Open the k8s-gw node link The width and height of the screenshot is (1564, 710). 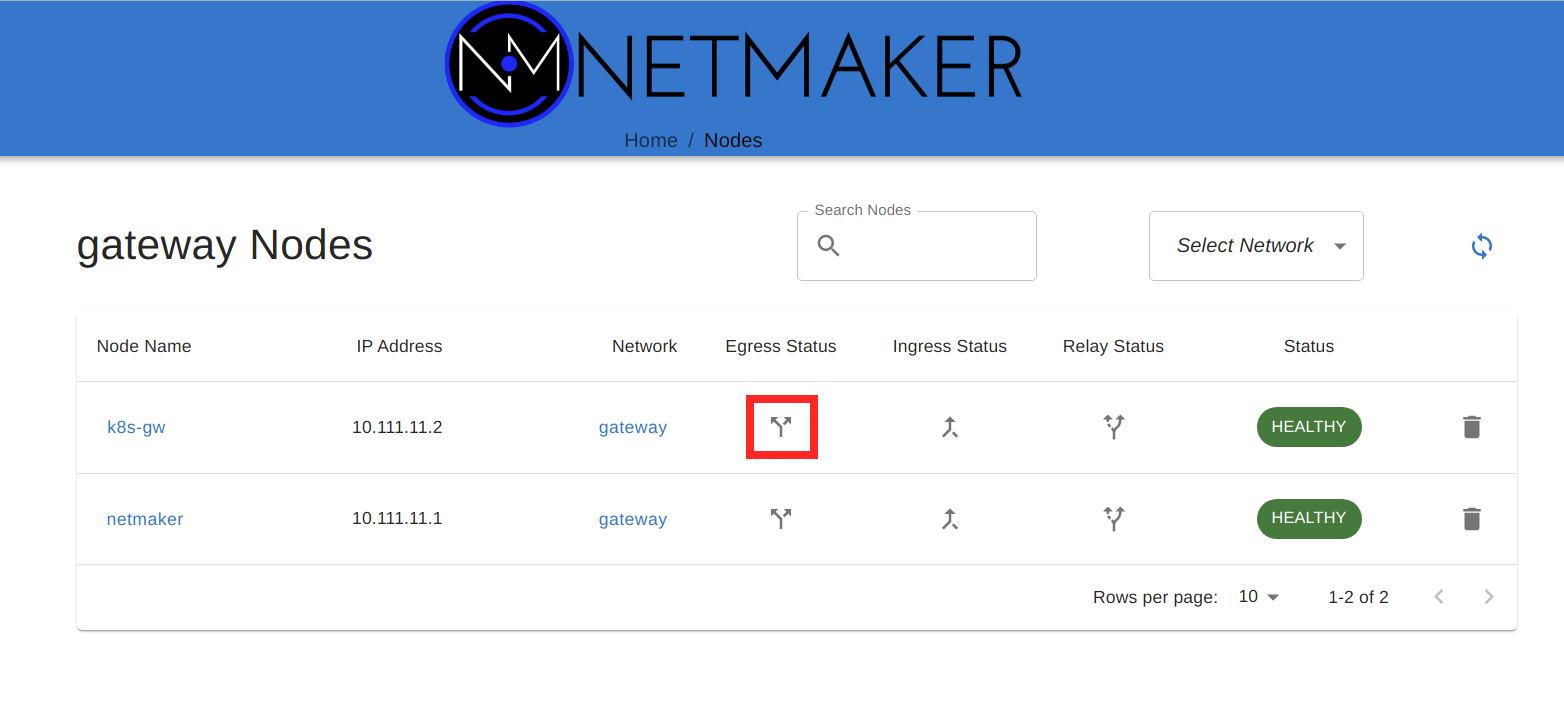click(x=136, y=427)
